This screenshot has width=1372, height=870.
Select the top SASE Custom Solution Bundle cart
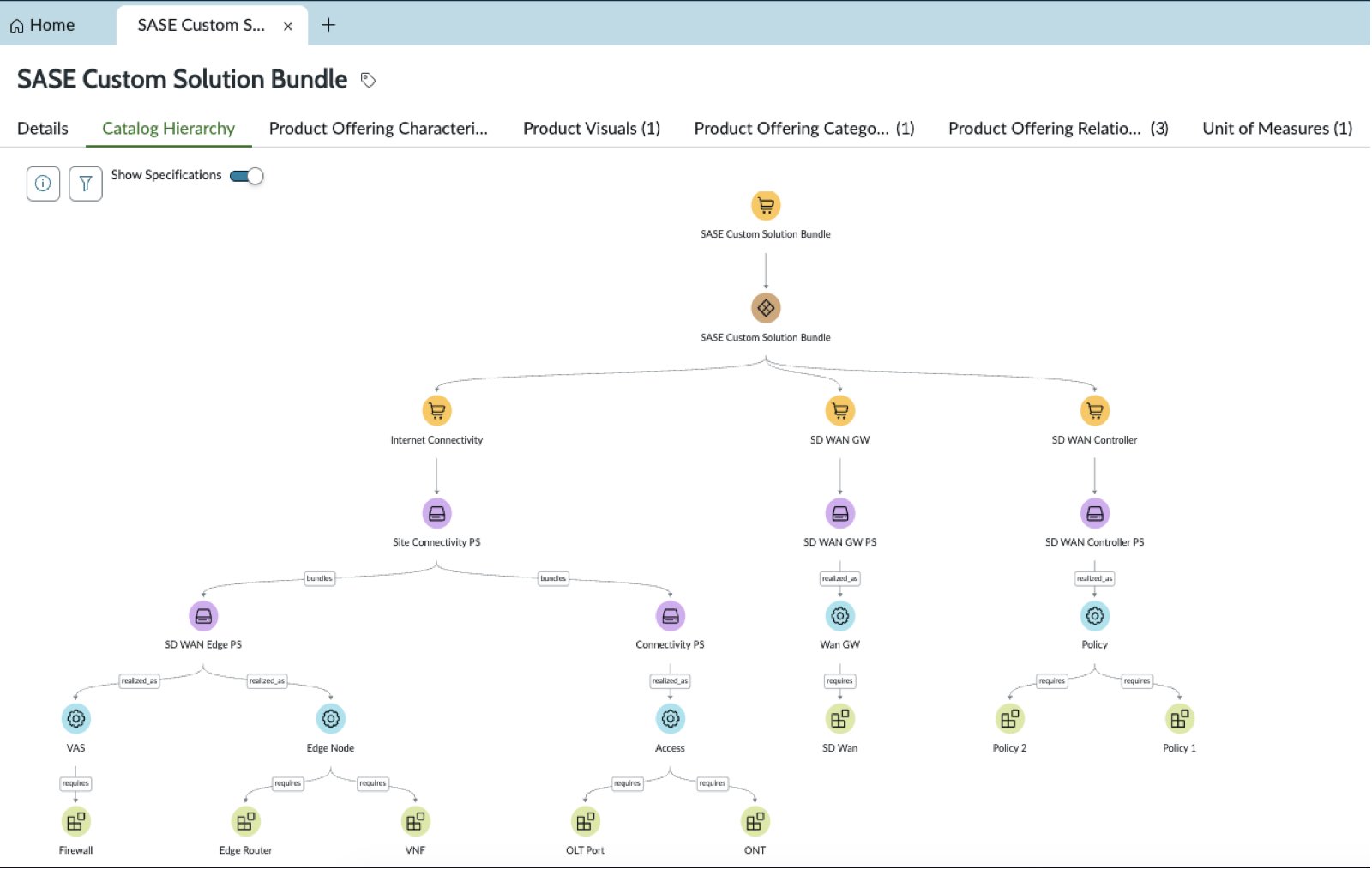766,206
